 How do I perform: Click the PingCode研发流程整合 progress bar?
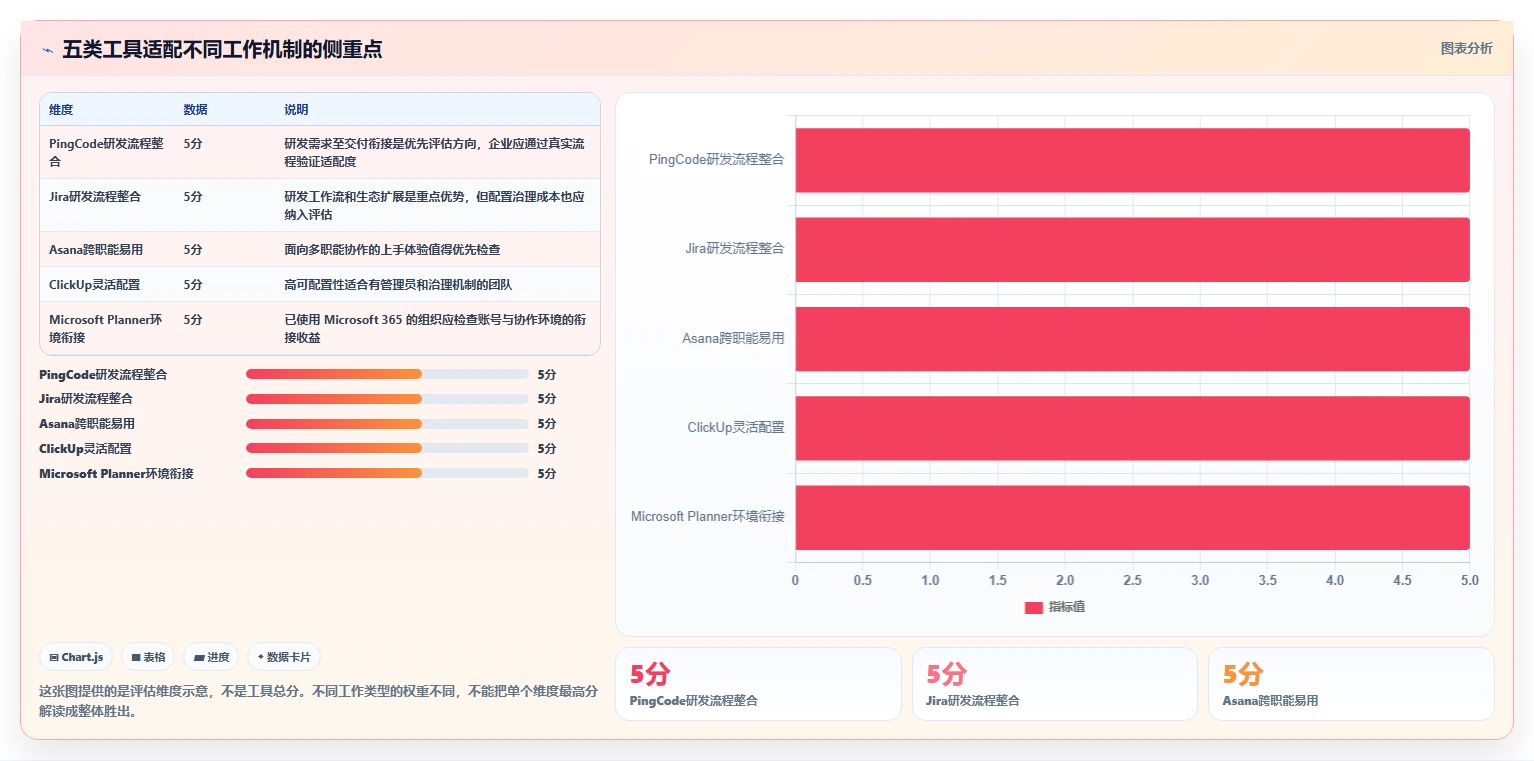pyautogui.click(x=387, y=374)
